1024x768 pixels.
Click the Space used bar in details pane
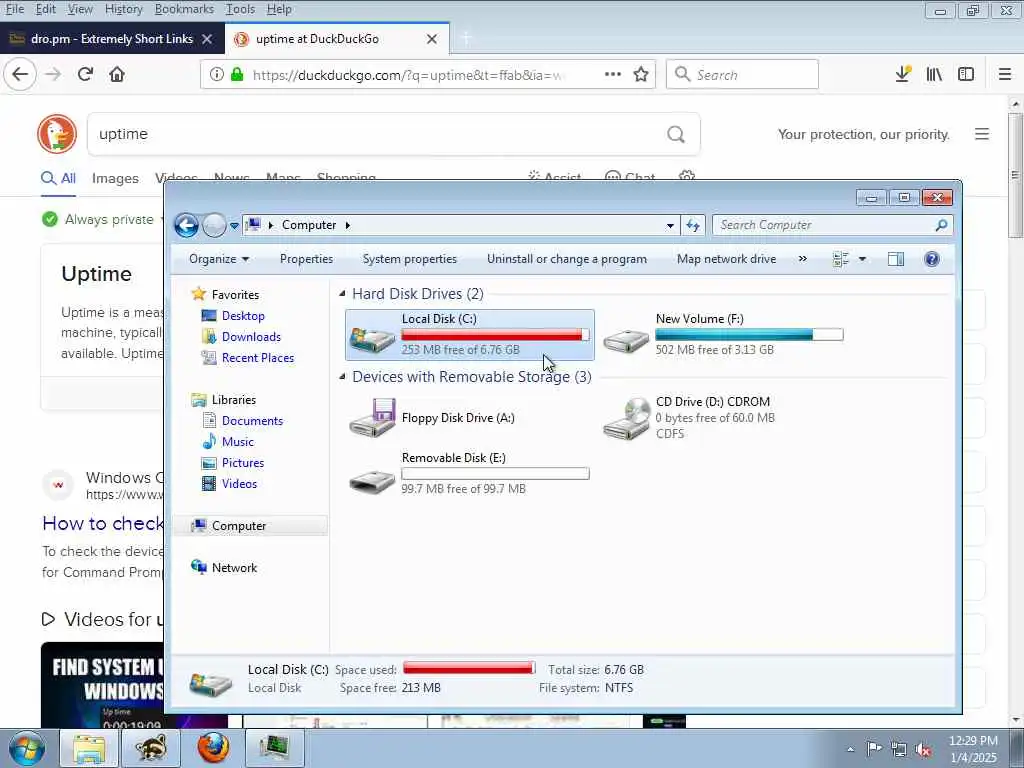click(x=469, y=668)
